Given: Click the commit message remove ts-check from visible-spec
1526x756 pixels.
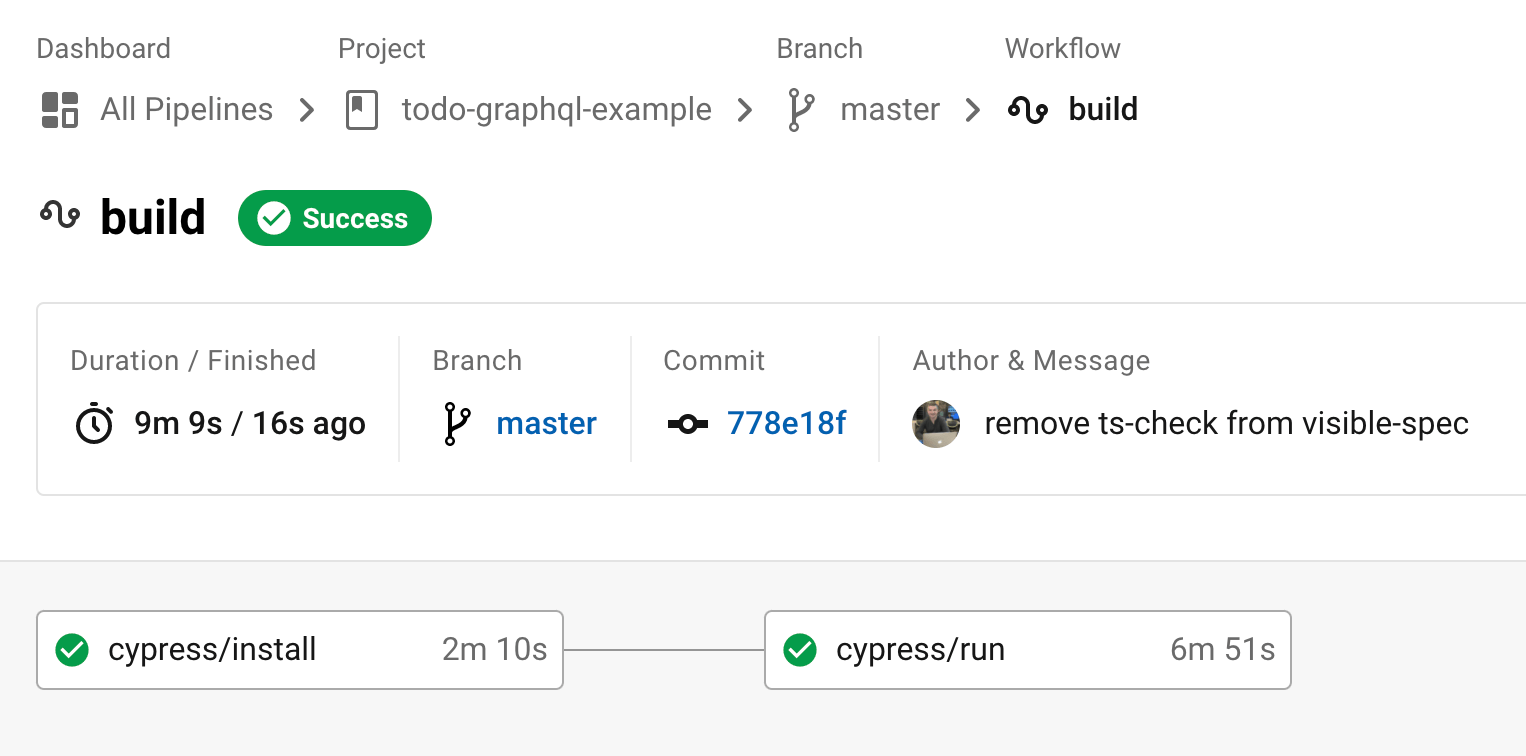Looking at the screenshot, I should click(1227, 424).
